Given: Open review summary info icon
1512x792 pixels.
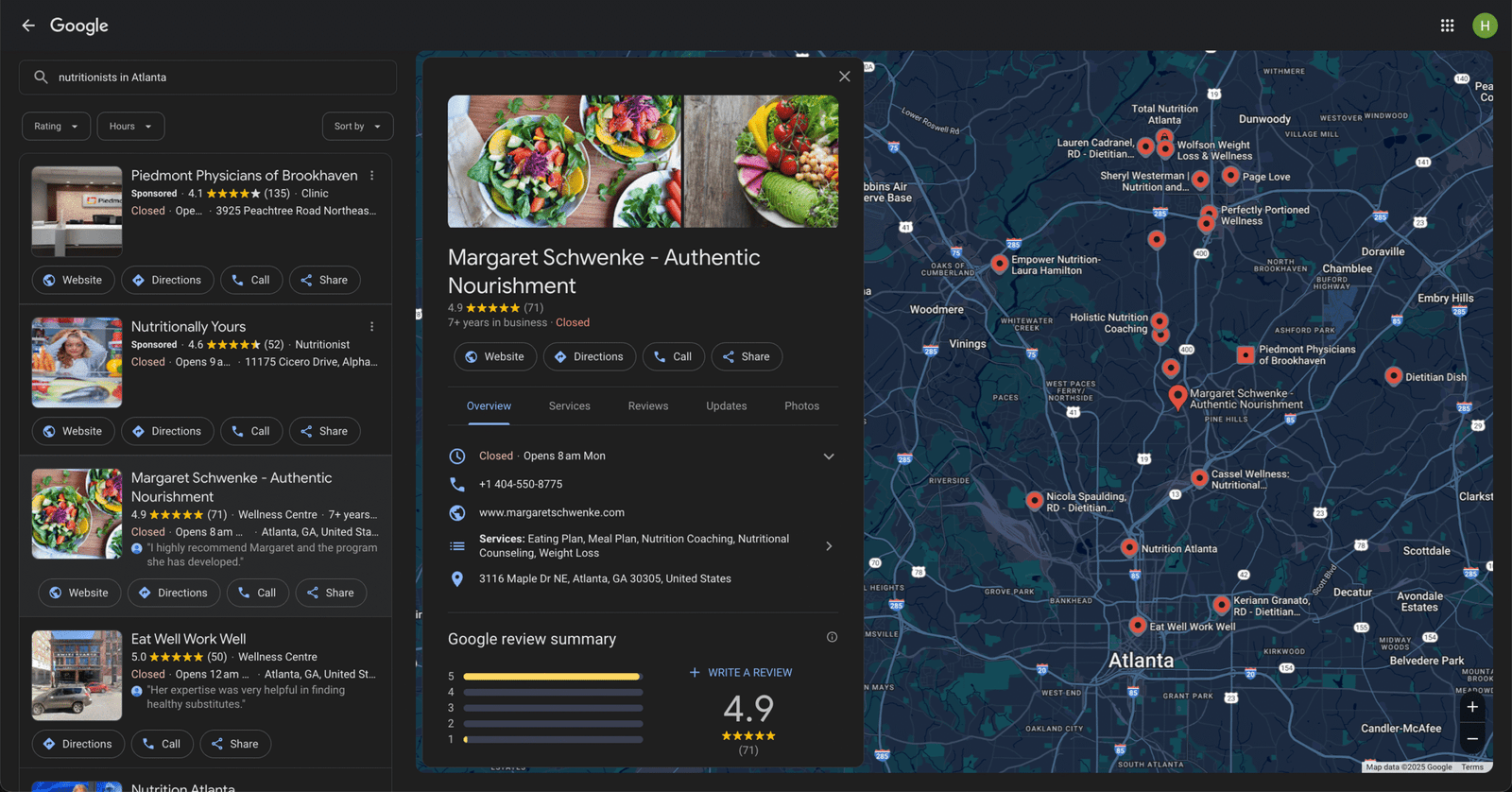Looking at the screenshot, I should (832, 637).
